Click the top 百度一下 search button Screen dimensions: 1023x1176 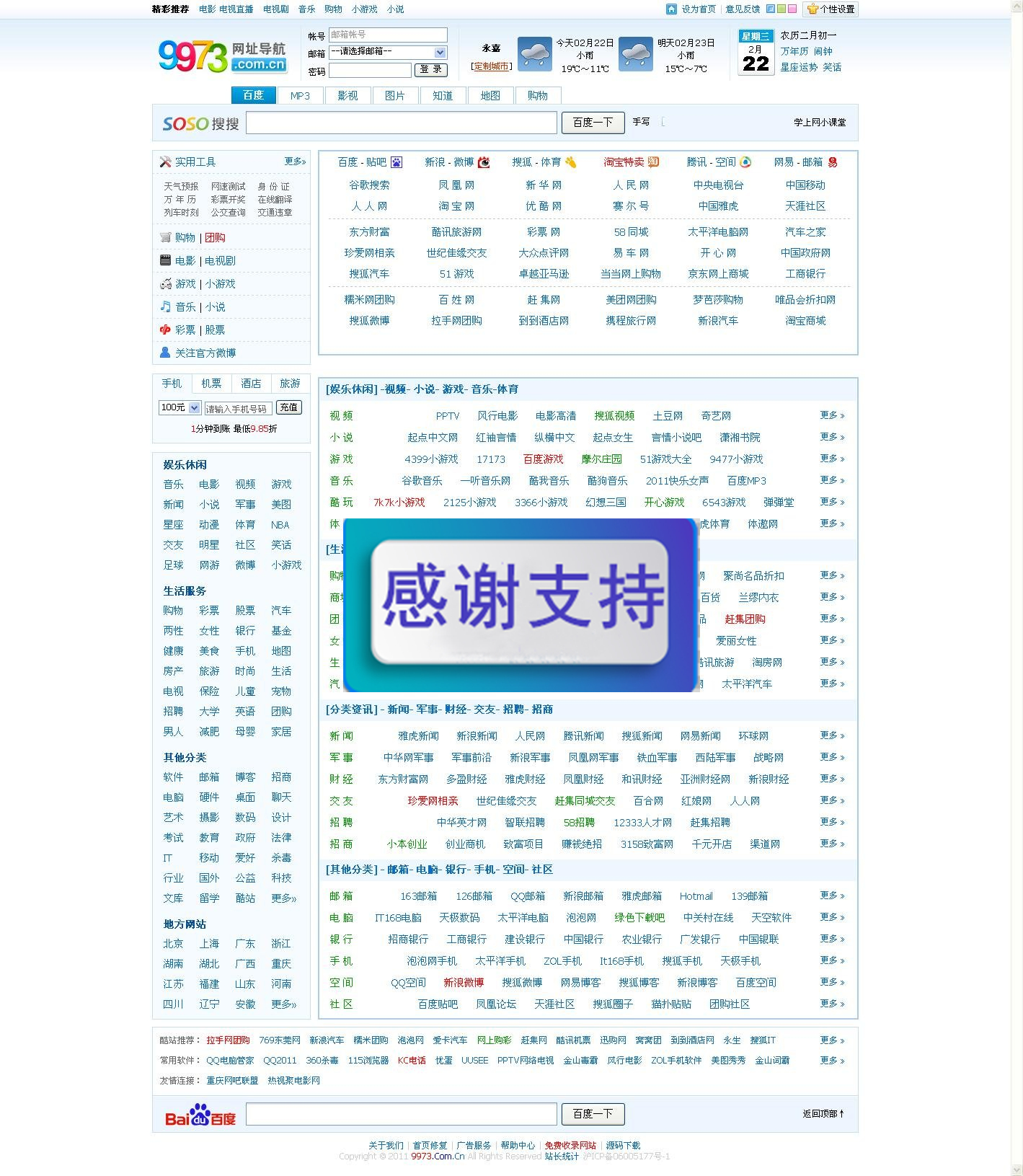click(x=593, y=123)
